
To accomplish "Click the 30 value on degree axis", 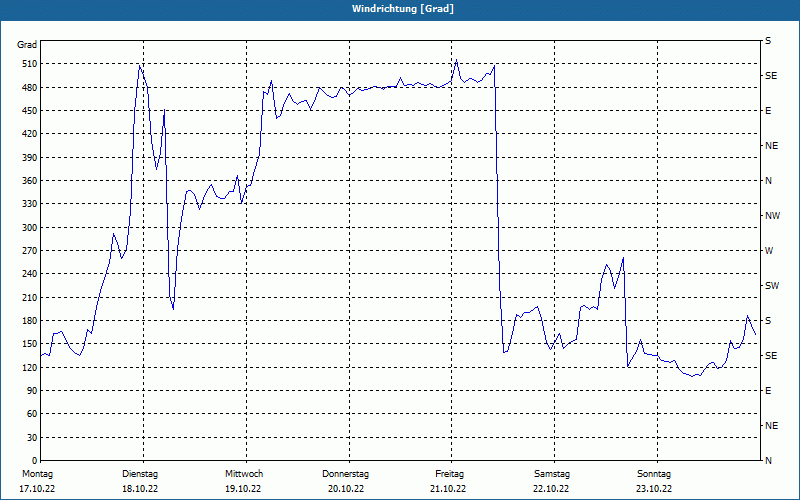I will (31, 438).
